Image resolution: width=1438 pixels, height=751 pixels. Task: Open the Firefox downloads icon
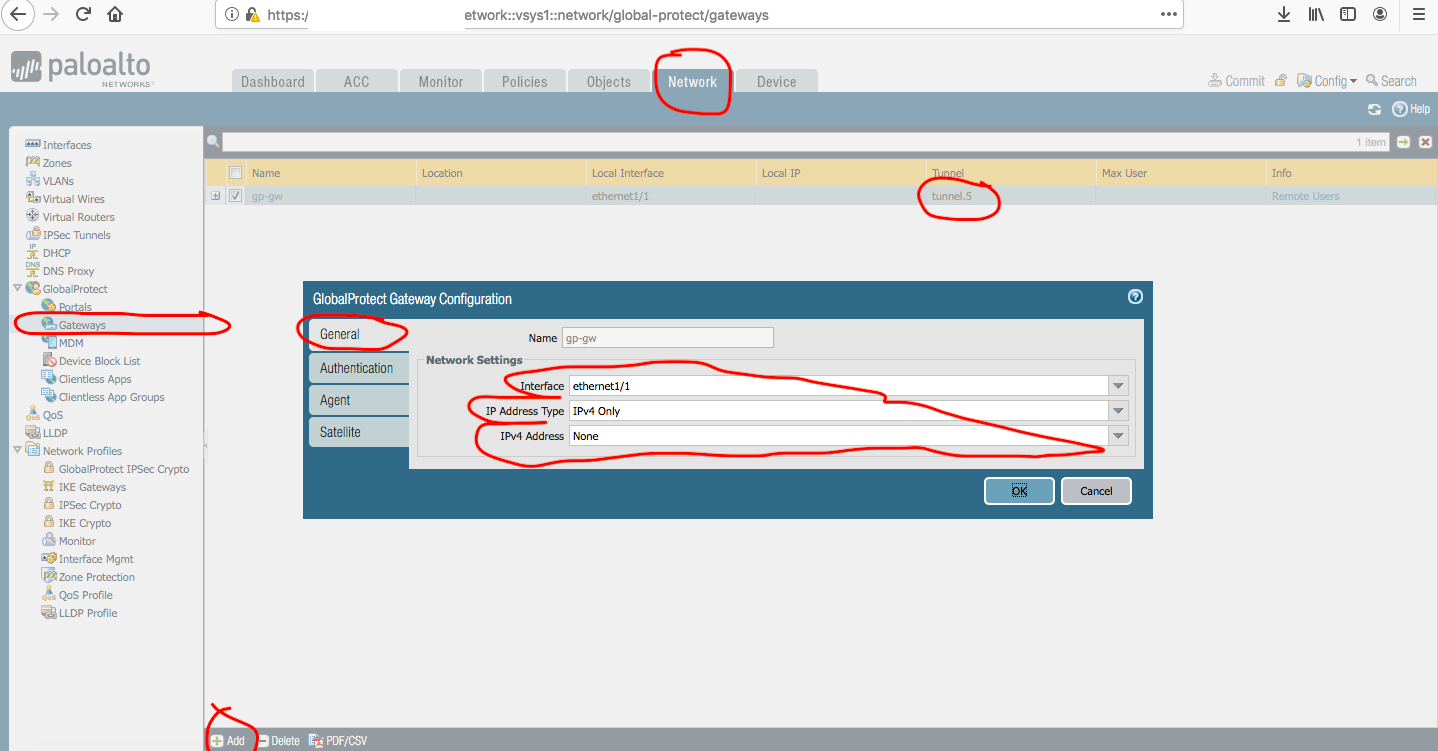1284,14
